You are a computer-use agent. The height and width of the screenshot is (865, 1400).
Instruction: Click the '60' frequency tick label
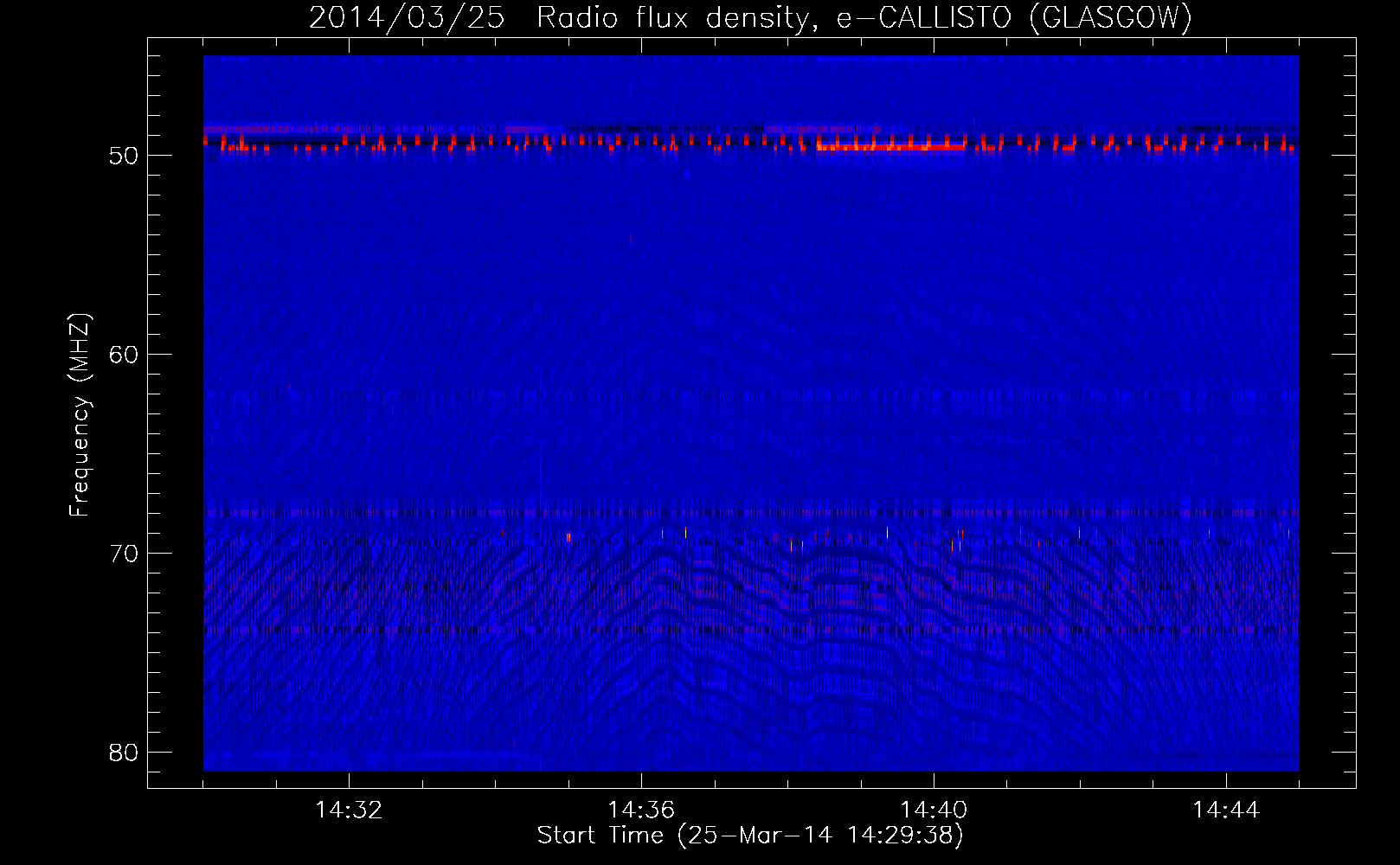tap(125, 355)
